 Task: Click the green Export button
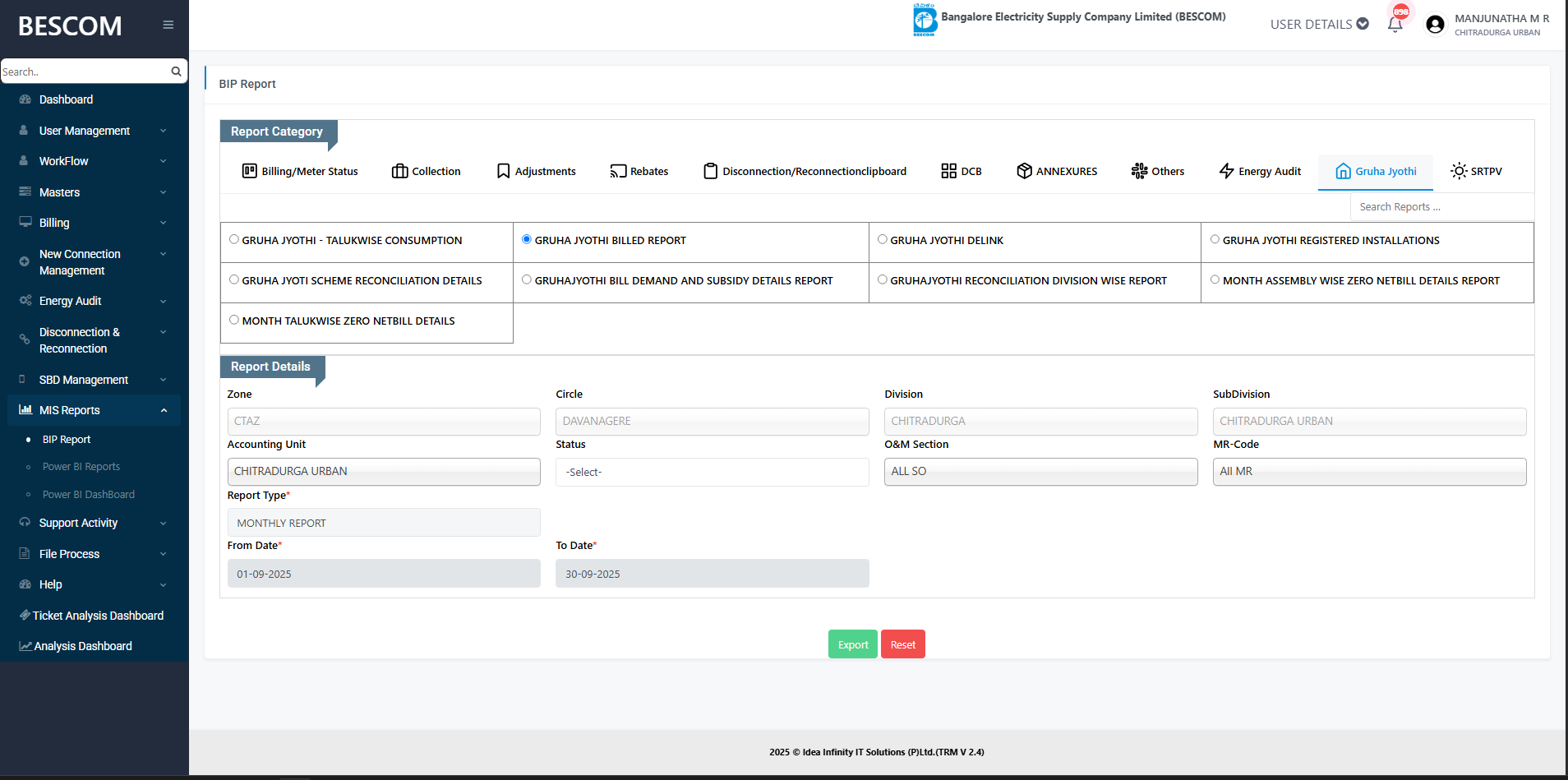(852, 644)
